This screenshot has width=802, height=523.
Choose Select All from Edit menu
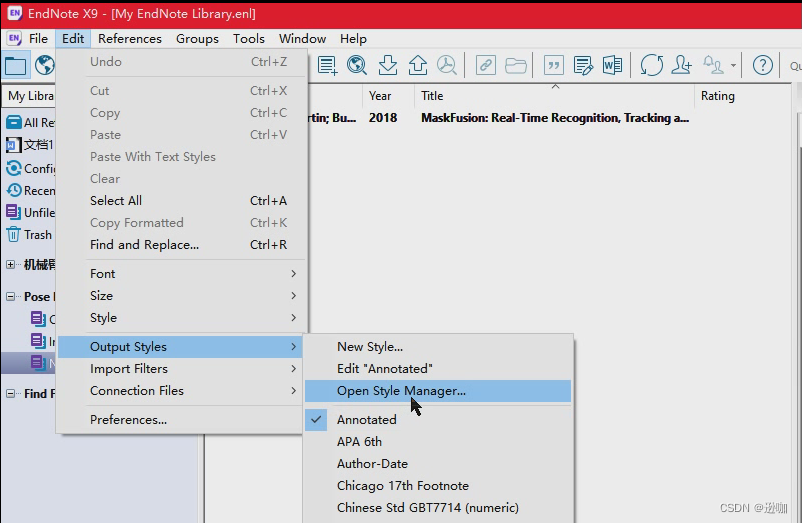coord(182,200)
